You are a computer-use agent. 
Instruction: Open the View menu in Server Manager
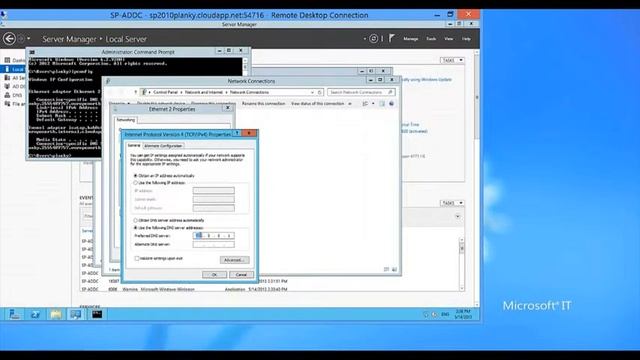click(449, 39)
